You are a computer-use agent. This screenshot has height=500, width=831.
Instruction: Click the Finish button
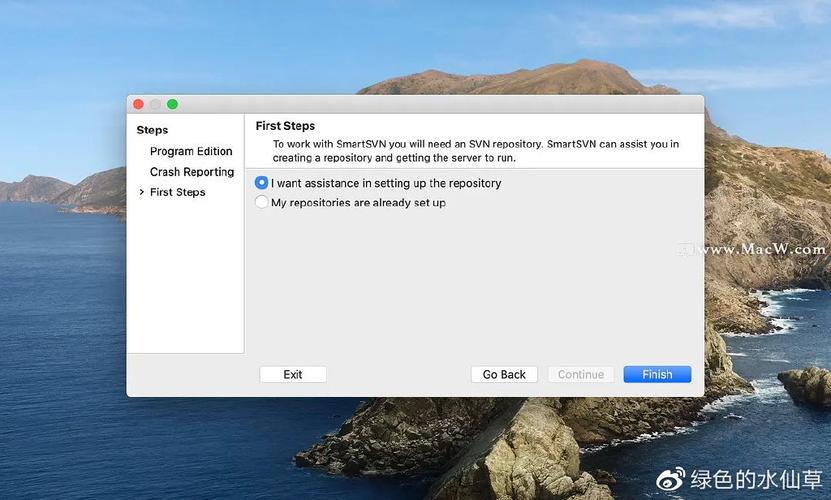pyautogui.click(x=657, y=374)
